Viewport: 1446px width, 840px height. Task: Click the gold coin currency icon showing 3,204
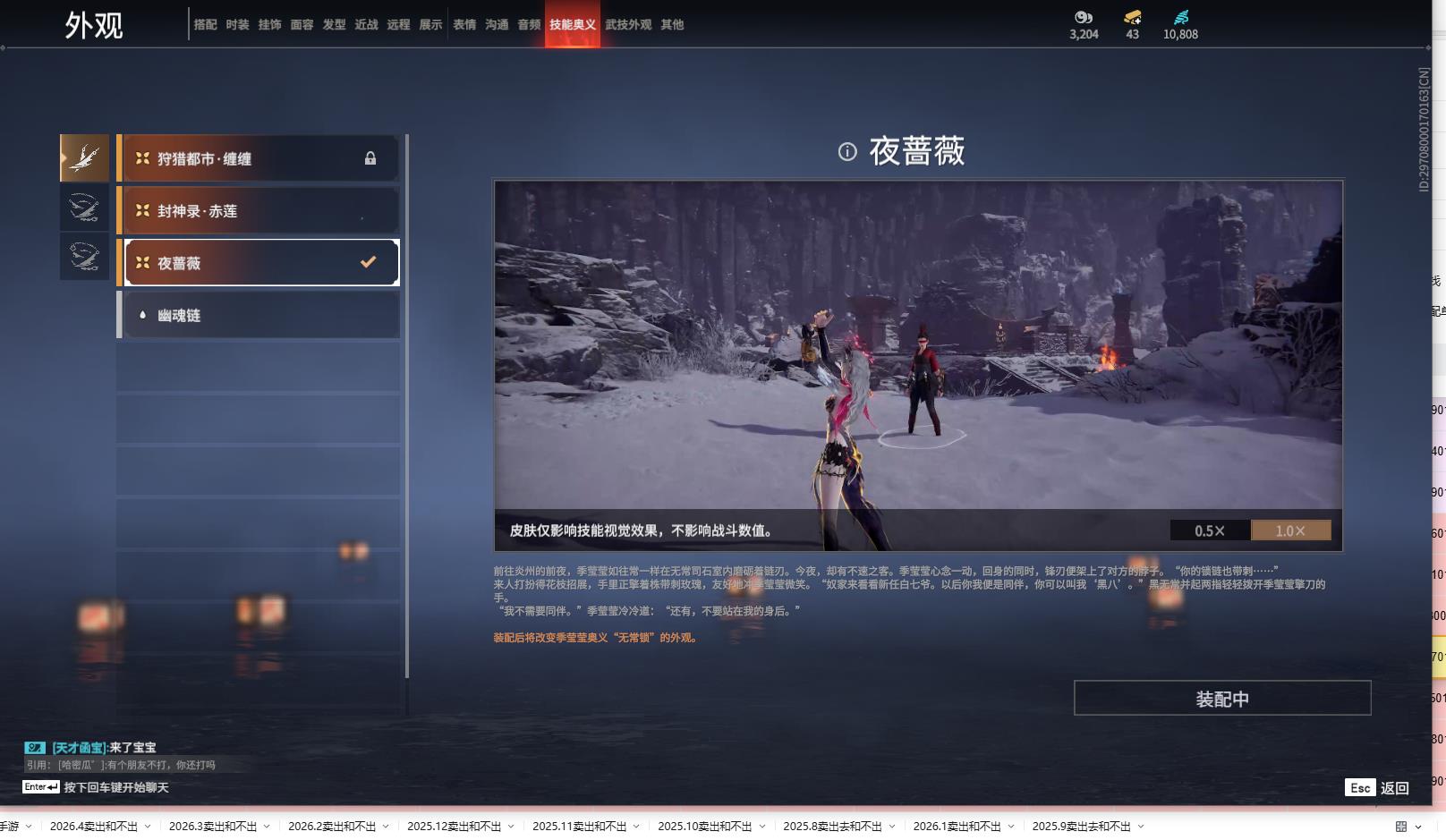tap(1083, 16)
